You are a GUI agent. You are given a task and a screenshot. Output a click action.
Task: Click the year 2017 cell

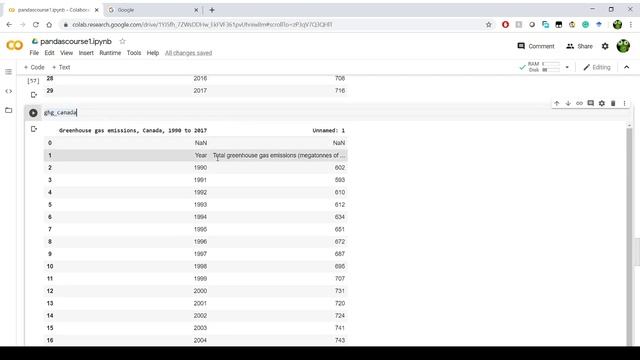200,91
